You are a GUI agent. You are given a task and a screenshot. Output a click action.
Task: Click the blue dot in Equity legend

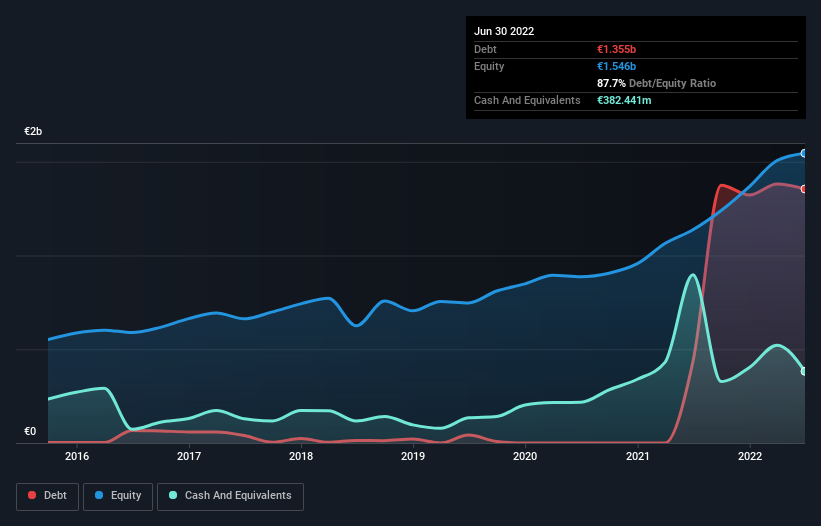pos(101,496)
